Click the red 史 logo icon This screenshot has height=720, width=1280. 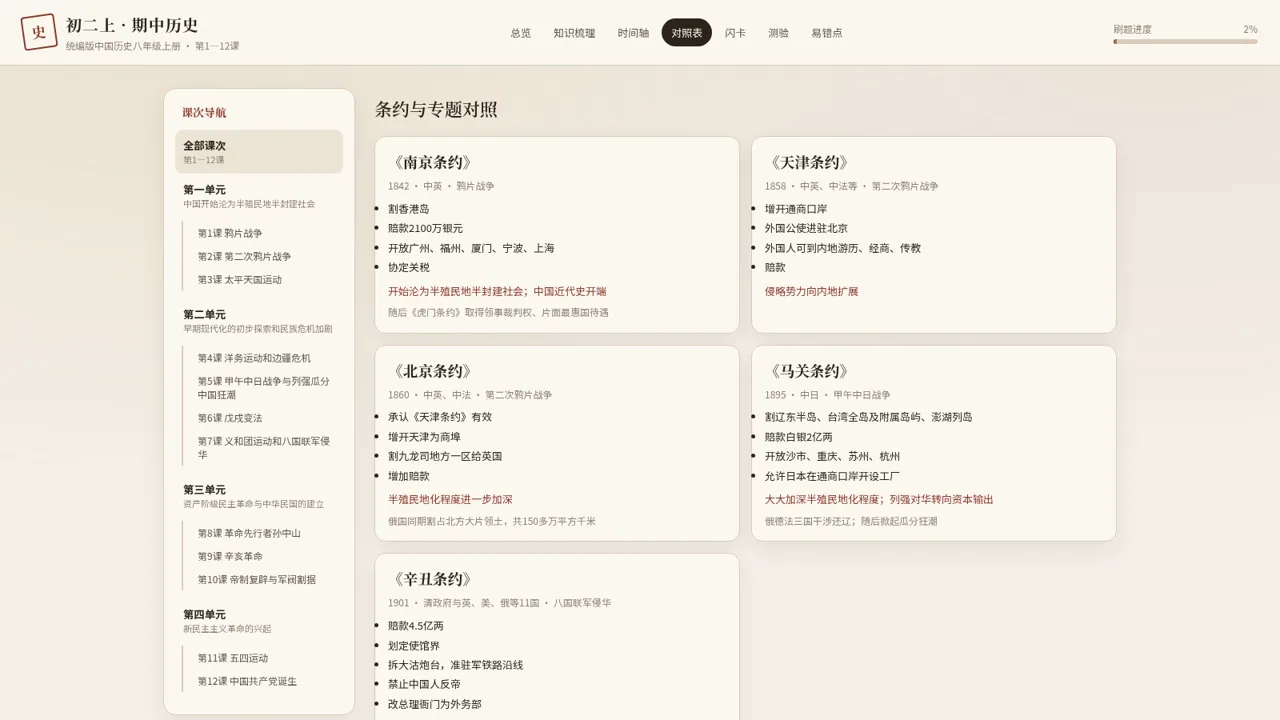tap(39, 32)
